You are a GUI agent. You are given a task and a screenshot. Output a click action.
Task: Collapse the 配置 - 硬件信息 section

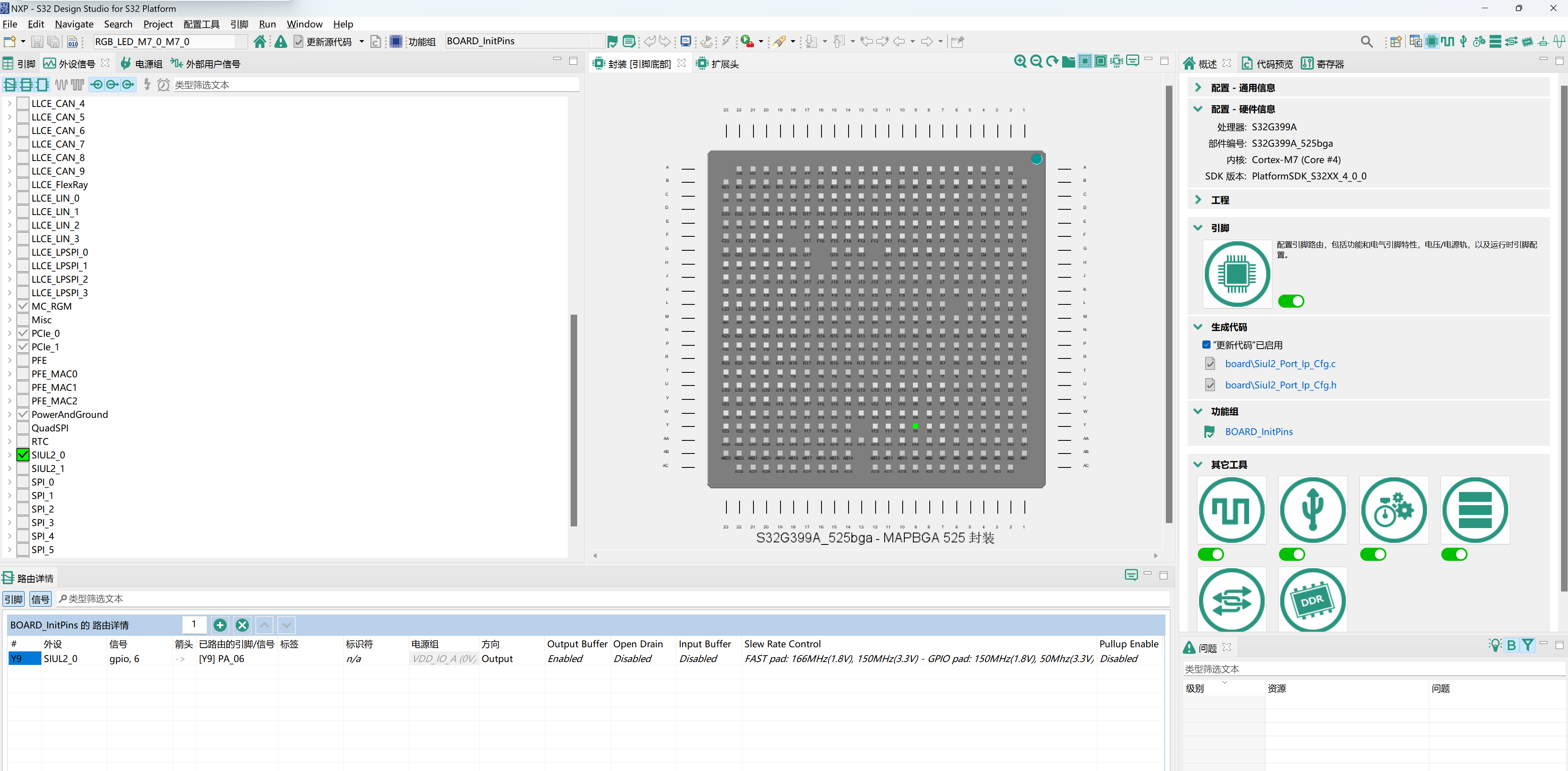tap(1197, 109)
